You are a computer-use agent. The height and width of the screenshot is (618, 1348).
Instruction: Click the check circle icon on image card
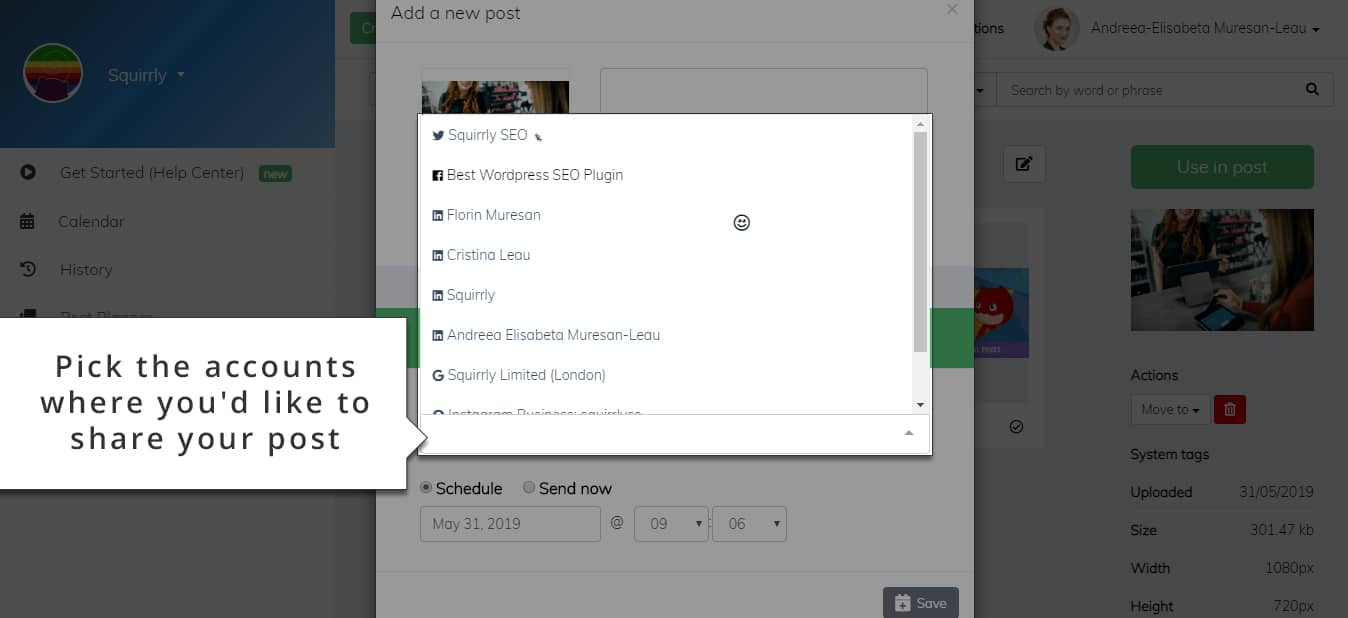pyautogui.click(x=1016, y=426)
